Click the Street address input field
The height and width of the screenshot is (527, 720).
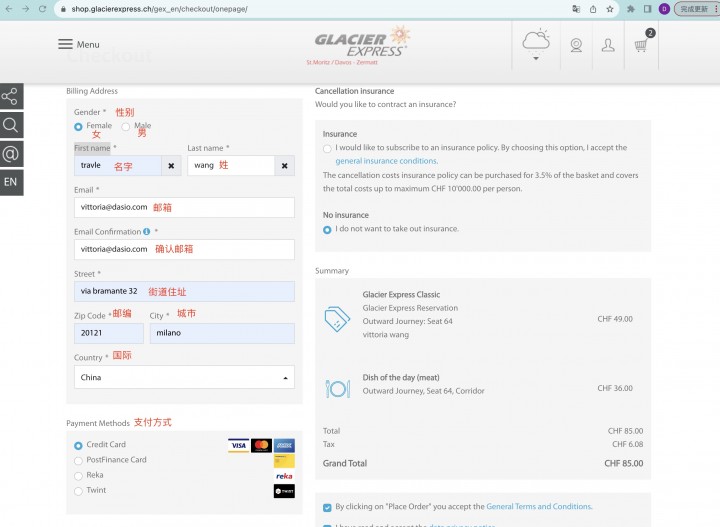click(184, 292)
